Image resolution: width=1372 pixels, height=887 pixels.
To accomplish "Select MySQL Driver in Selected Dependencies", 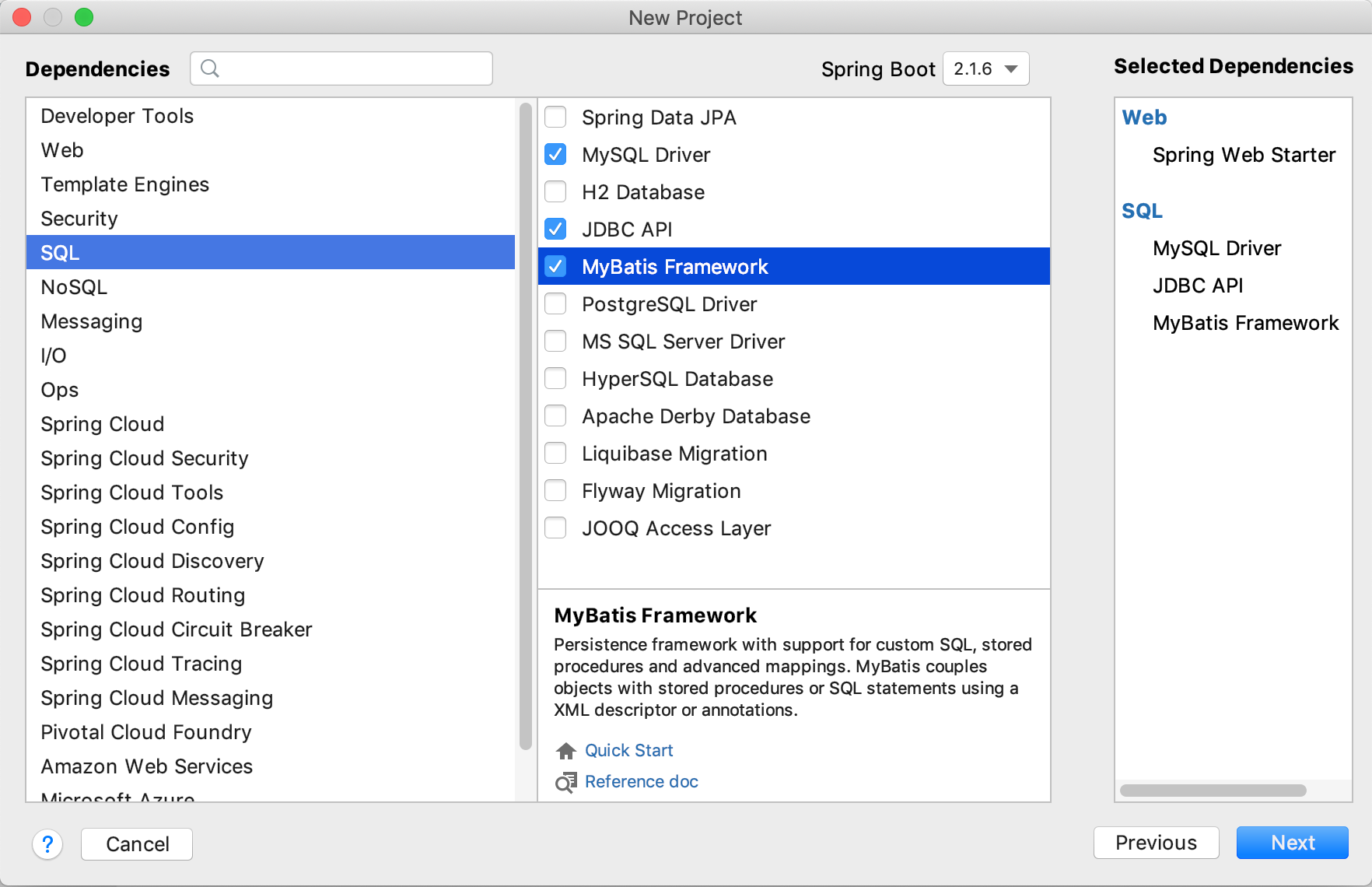I will tap(1216, 248).
